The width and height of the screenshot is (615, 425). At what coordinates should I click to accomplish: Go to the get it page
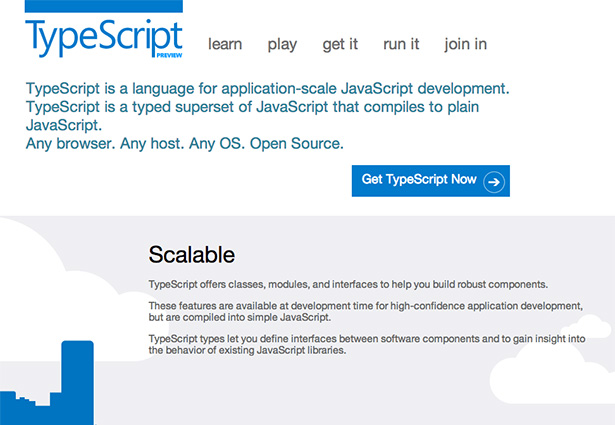click(340, 45)
